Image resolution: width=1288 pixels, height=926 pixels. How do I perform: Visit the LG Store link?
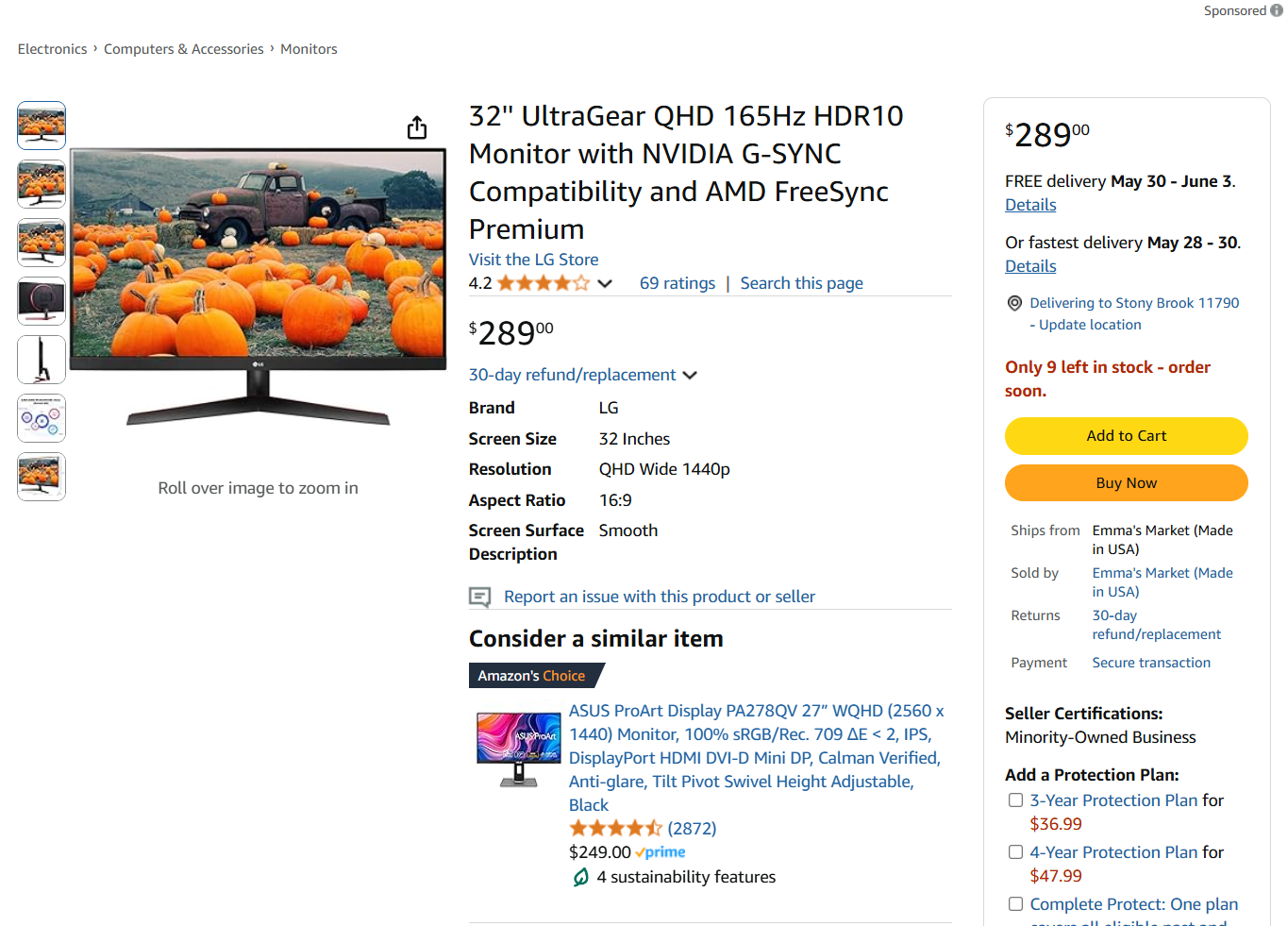point(533,260)
